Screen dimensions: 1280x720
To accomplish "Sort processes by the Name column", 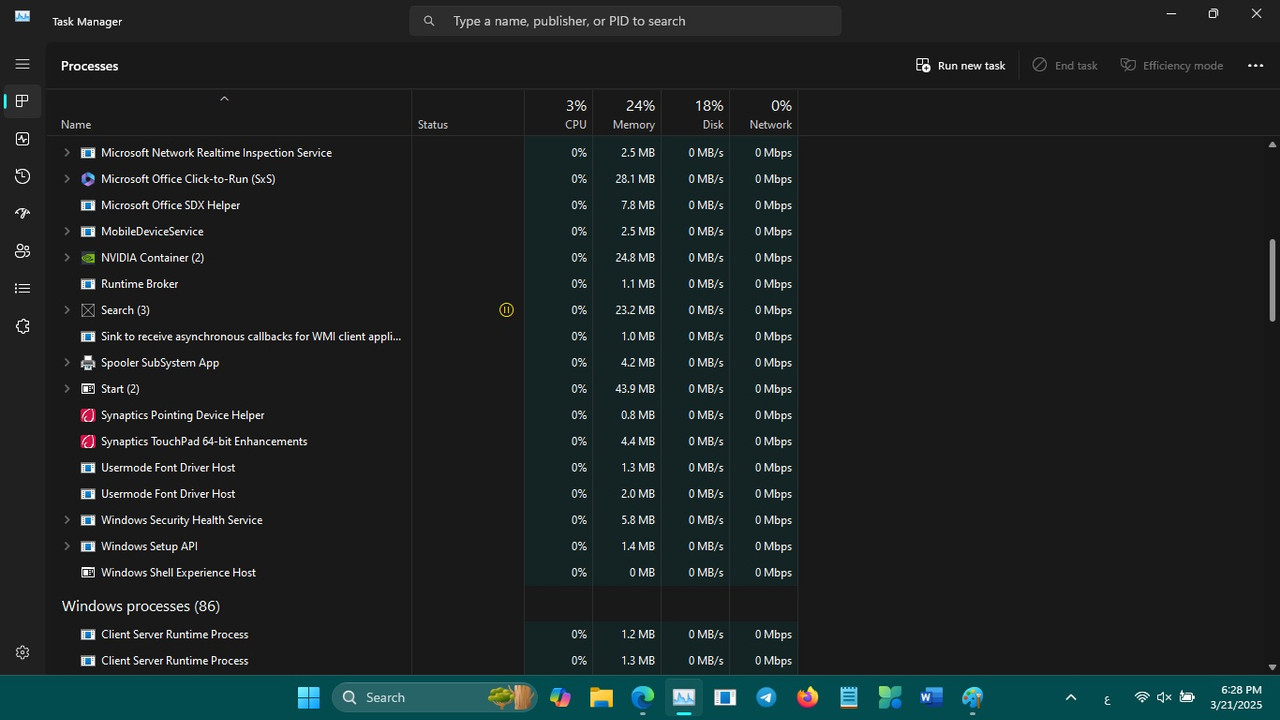I will [x=229, y=112].
